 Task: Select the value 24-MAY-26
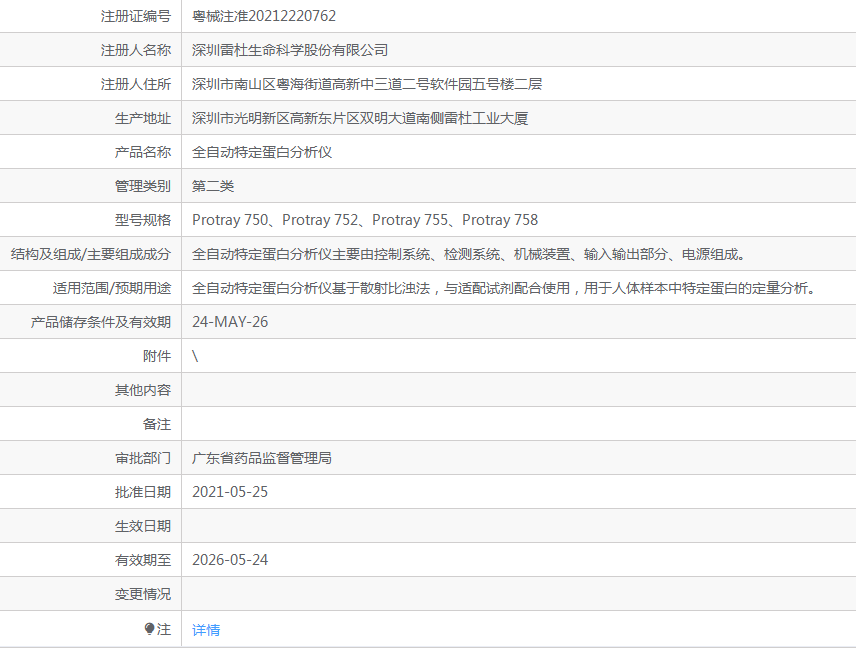click(230, 322)
